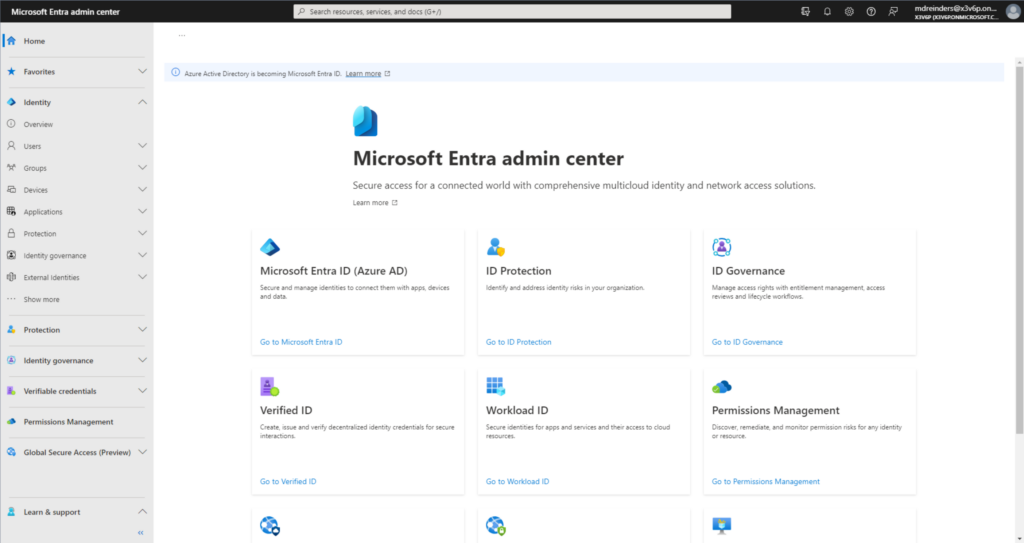Click the Identity diamond icon in sidebar

11,102
